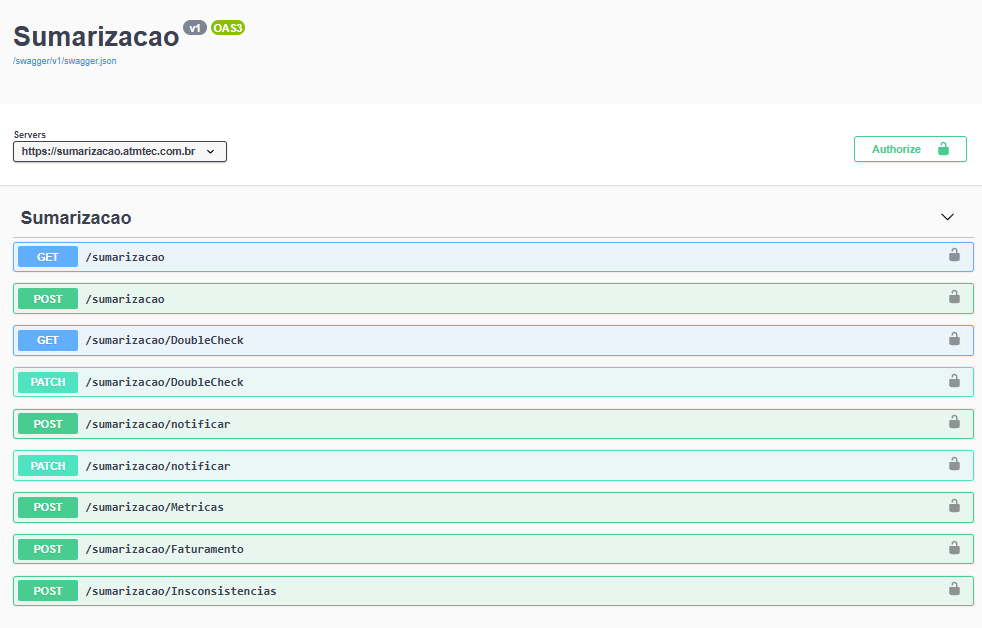The height and width of the screenshot is (628, 982).
Task: Collapse the Sumarizacao section with chevron
Action: 947,217
